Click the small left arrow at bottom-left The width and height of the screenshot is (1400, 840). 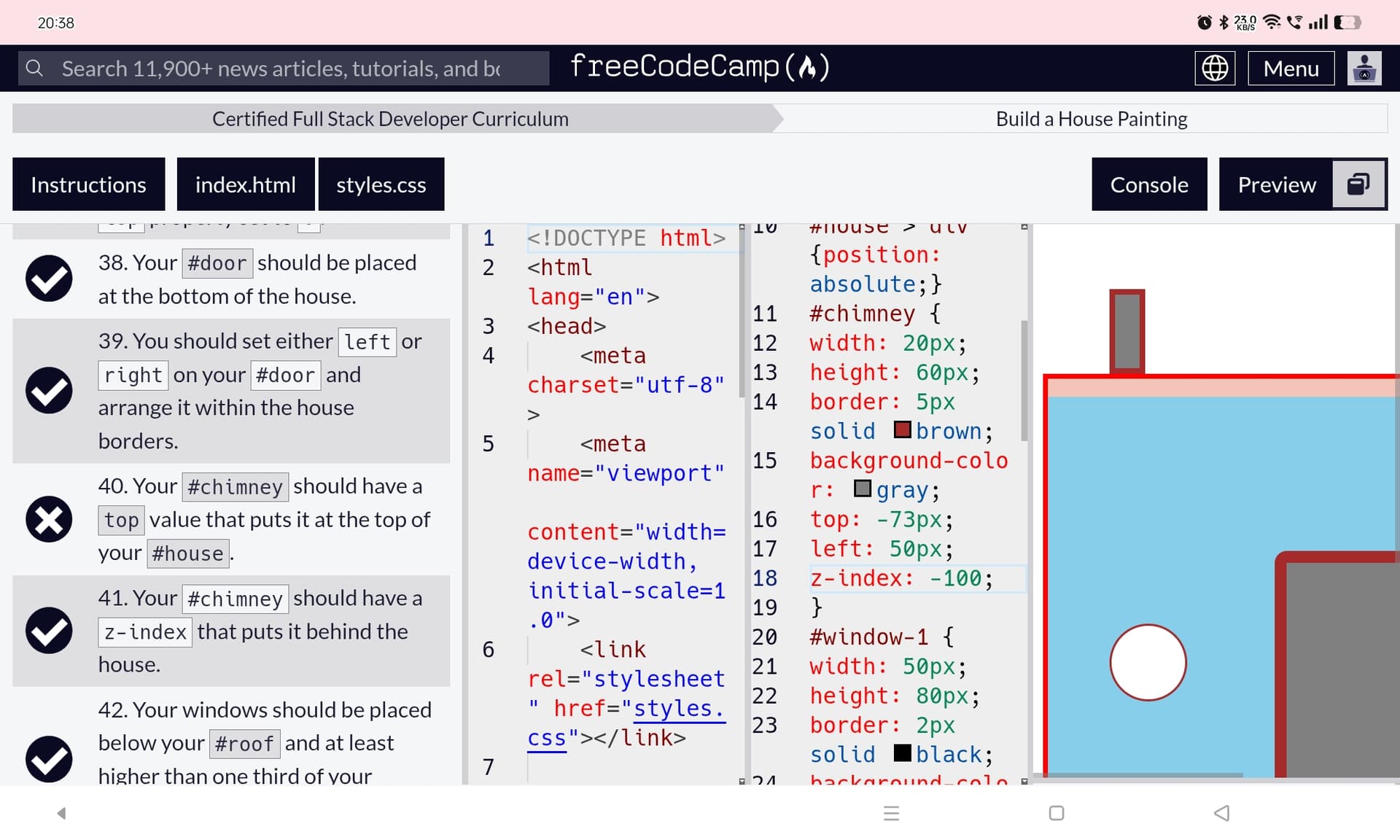click(62, 813)
